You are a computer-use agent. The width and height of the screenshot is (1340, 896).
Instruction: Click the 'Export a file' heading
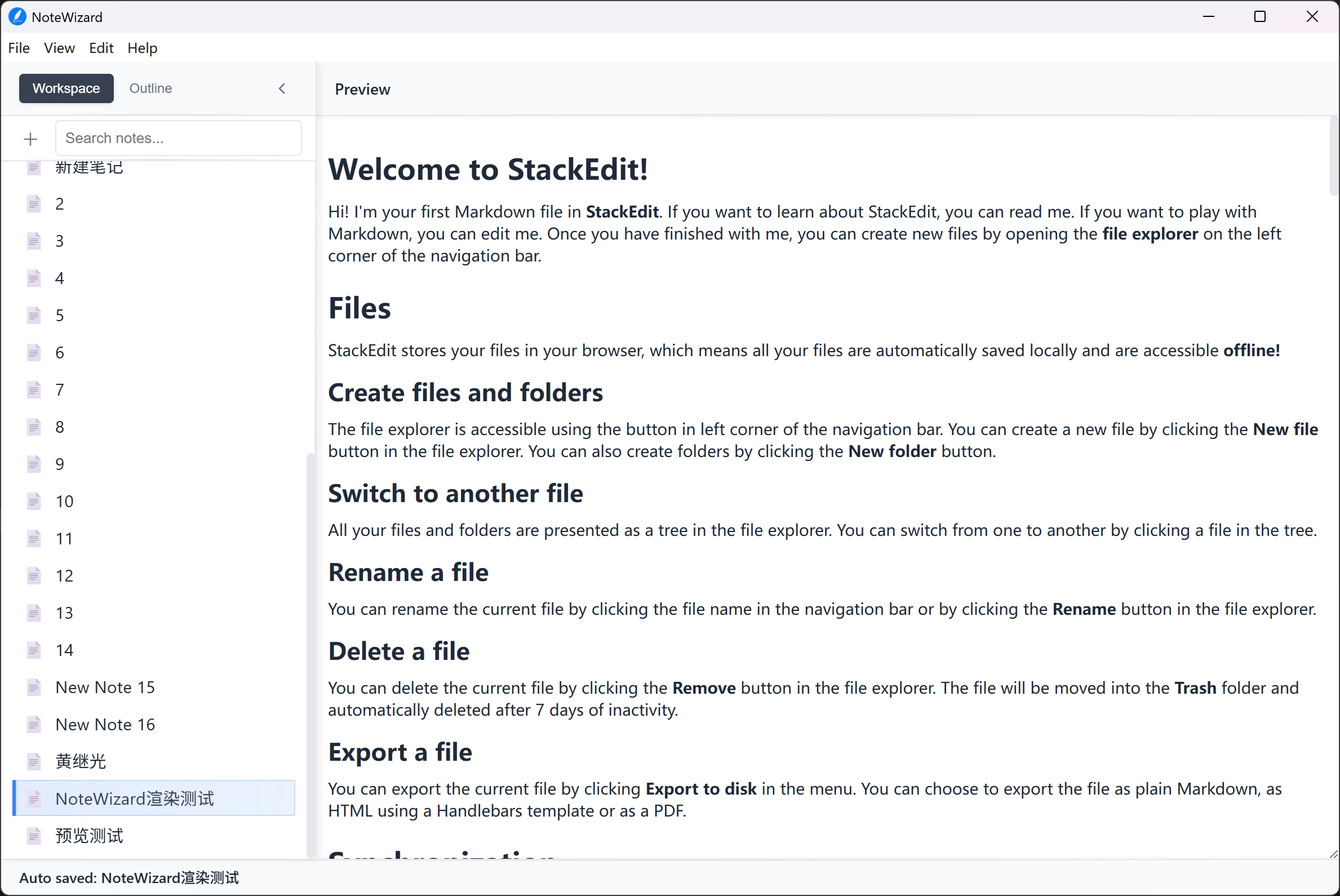pyautogui.click(x=400, y=752)
